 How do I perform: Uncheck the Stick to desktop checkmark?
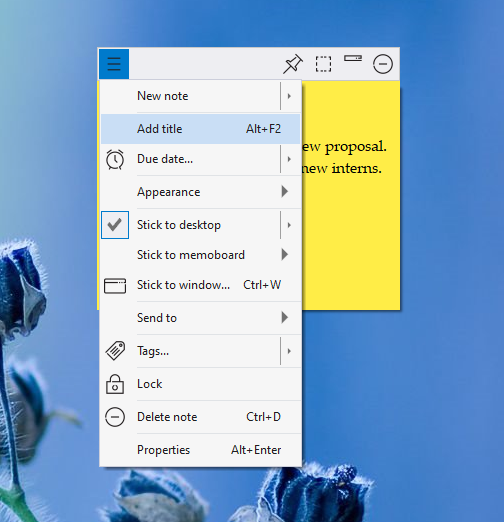[x=115, y=225]
